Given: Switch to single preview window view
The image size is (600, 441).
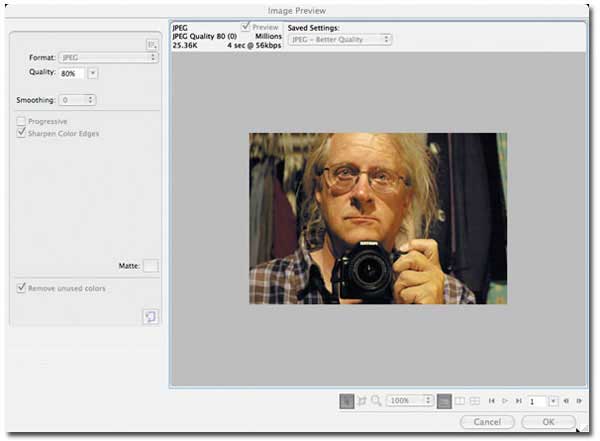Looking at the screenshot, I should tap(443, 401).
